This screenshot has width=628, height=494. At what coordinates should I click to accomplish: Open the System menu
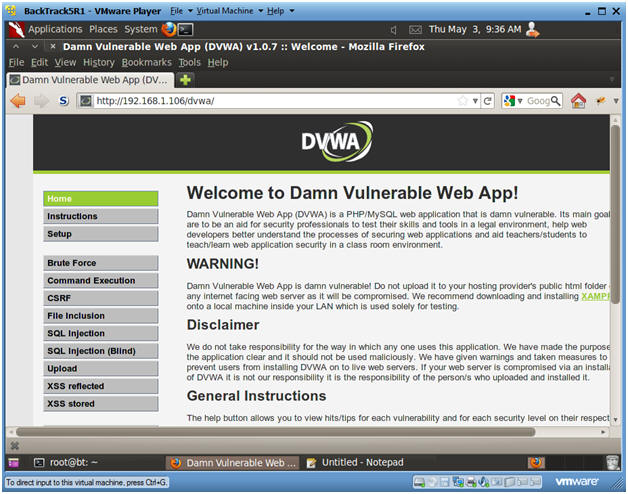141,29
